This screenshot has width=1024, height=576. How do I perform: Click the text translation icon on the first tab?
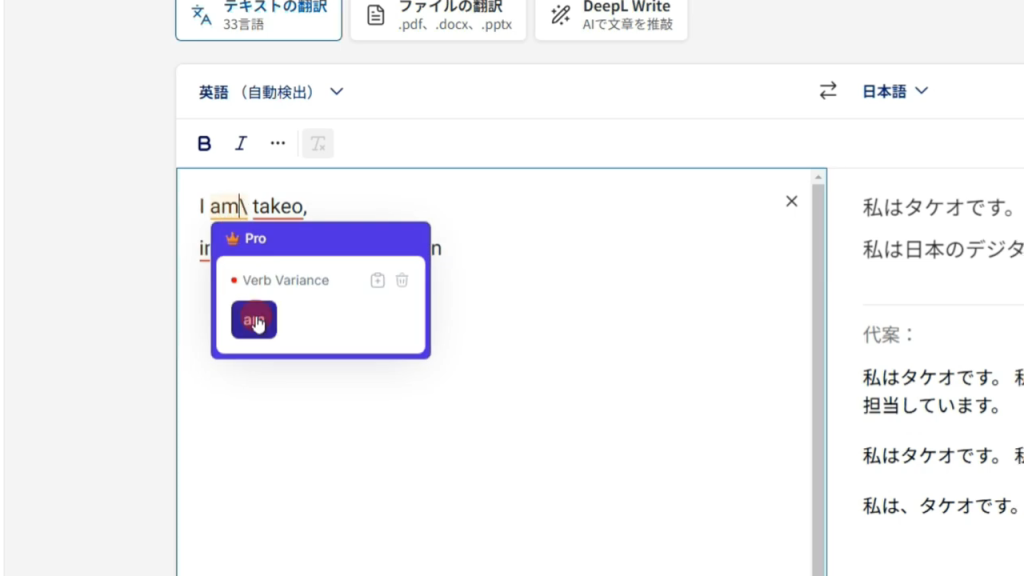coord(201,15)
